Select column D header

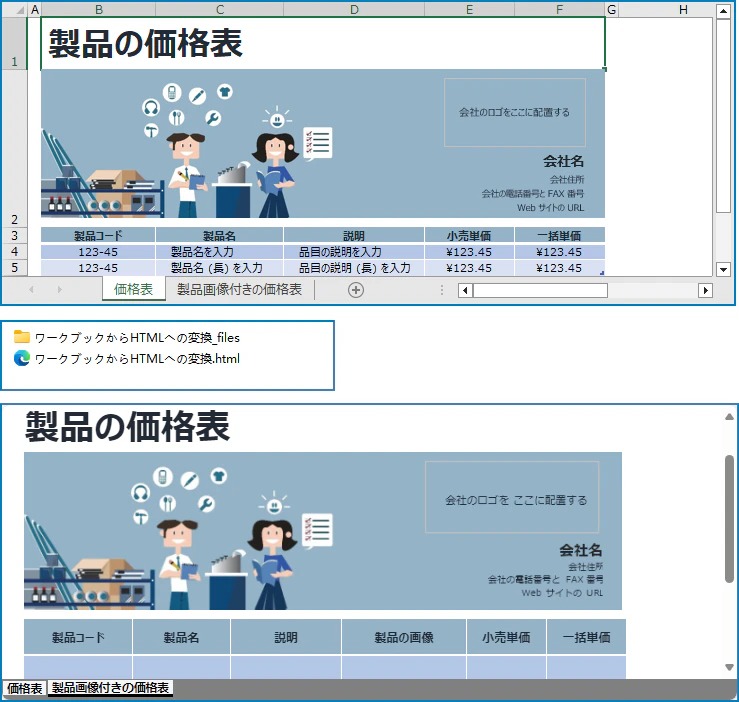click(354, 9)
